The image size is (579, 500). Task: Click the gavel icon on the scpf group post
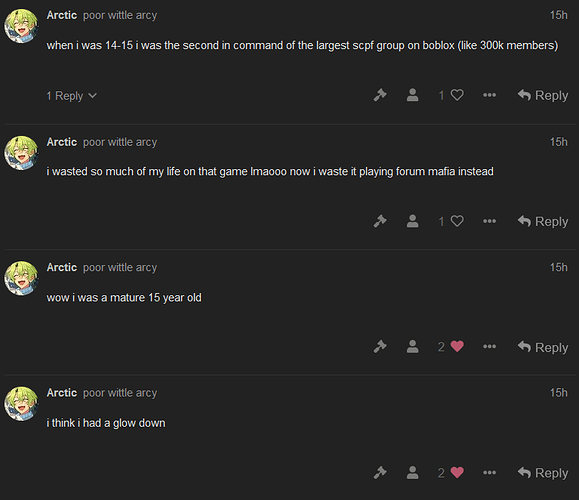pyautogui.click(x=380, y=95)
